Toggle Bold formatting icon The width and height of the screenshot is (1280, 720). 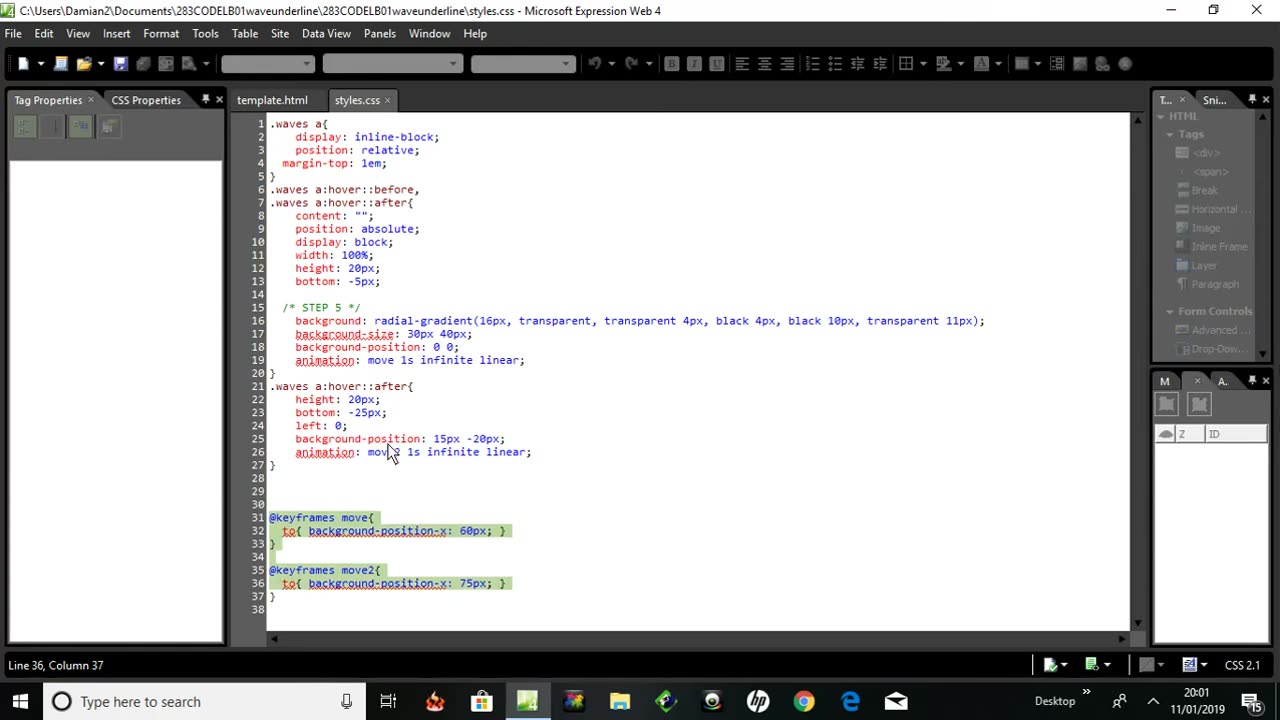pyautogui.click(x=672, y=64)
